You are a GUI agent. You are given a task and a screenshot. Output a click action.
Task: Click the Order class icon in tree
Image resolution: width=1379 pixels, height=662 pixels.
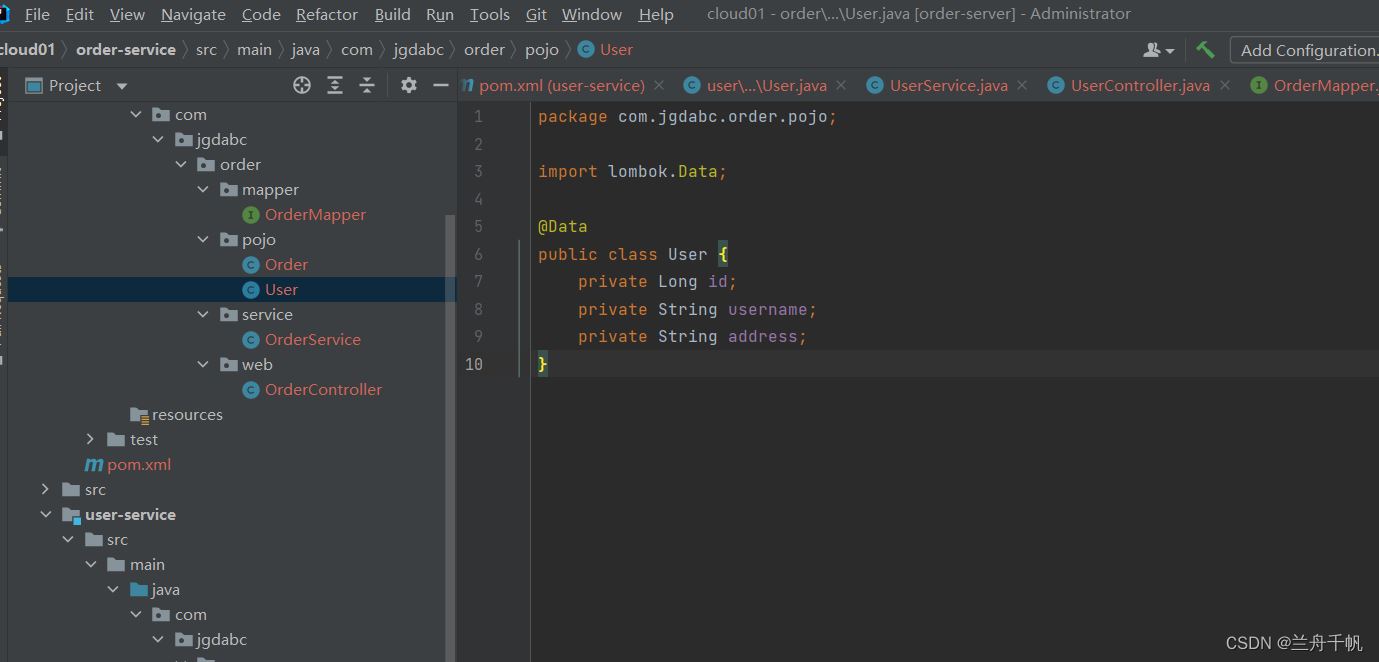[x=251, y=264]
